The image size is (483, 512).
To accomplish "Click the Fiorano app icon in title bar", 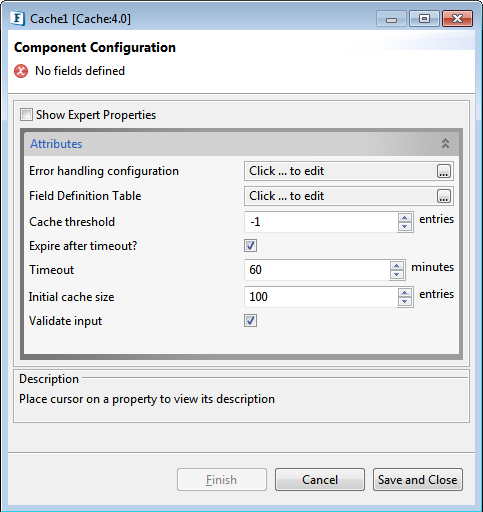I will coord(17,18).
